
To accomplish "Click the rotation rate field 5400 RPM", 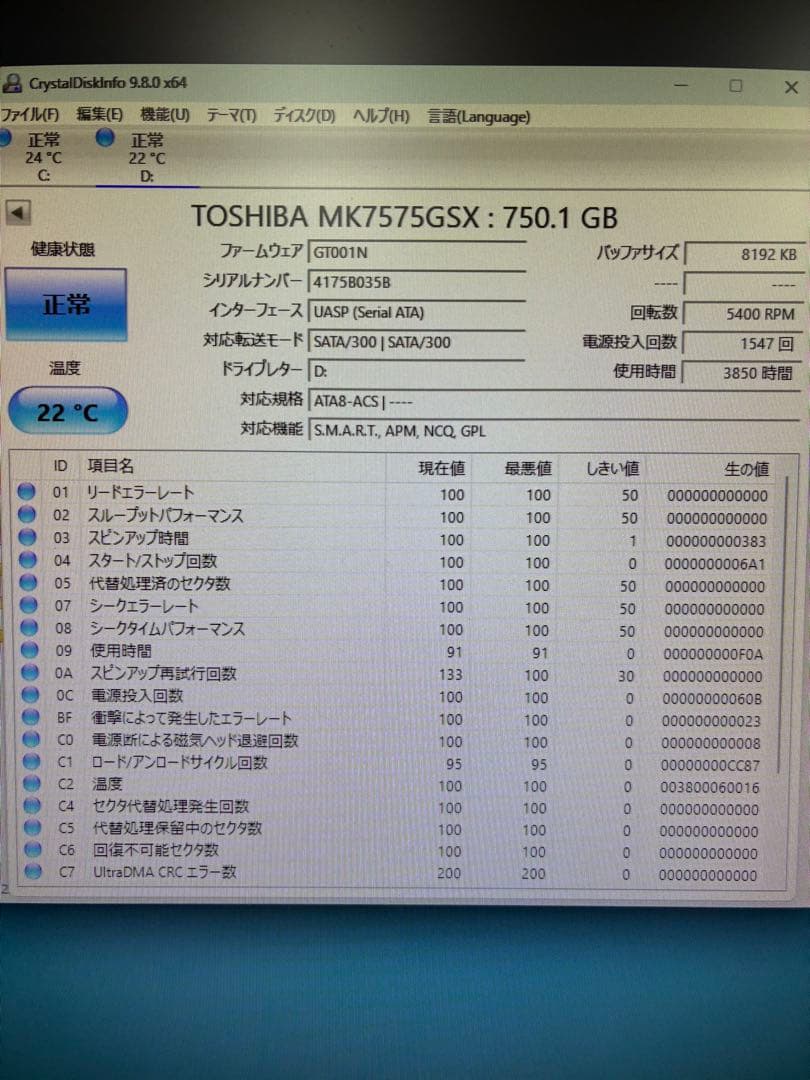I will click(744, 313).
